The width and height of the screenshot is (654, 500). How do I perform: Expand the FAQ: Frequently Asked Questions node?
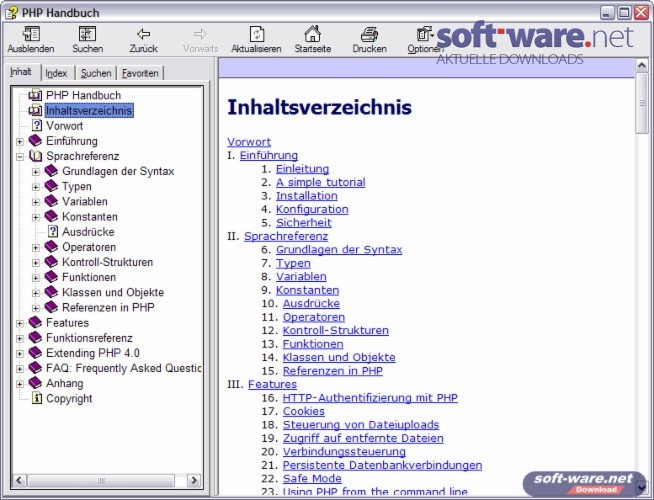(20, 369)
